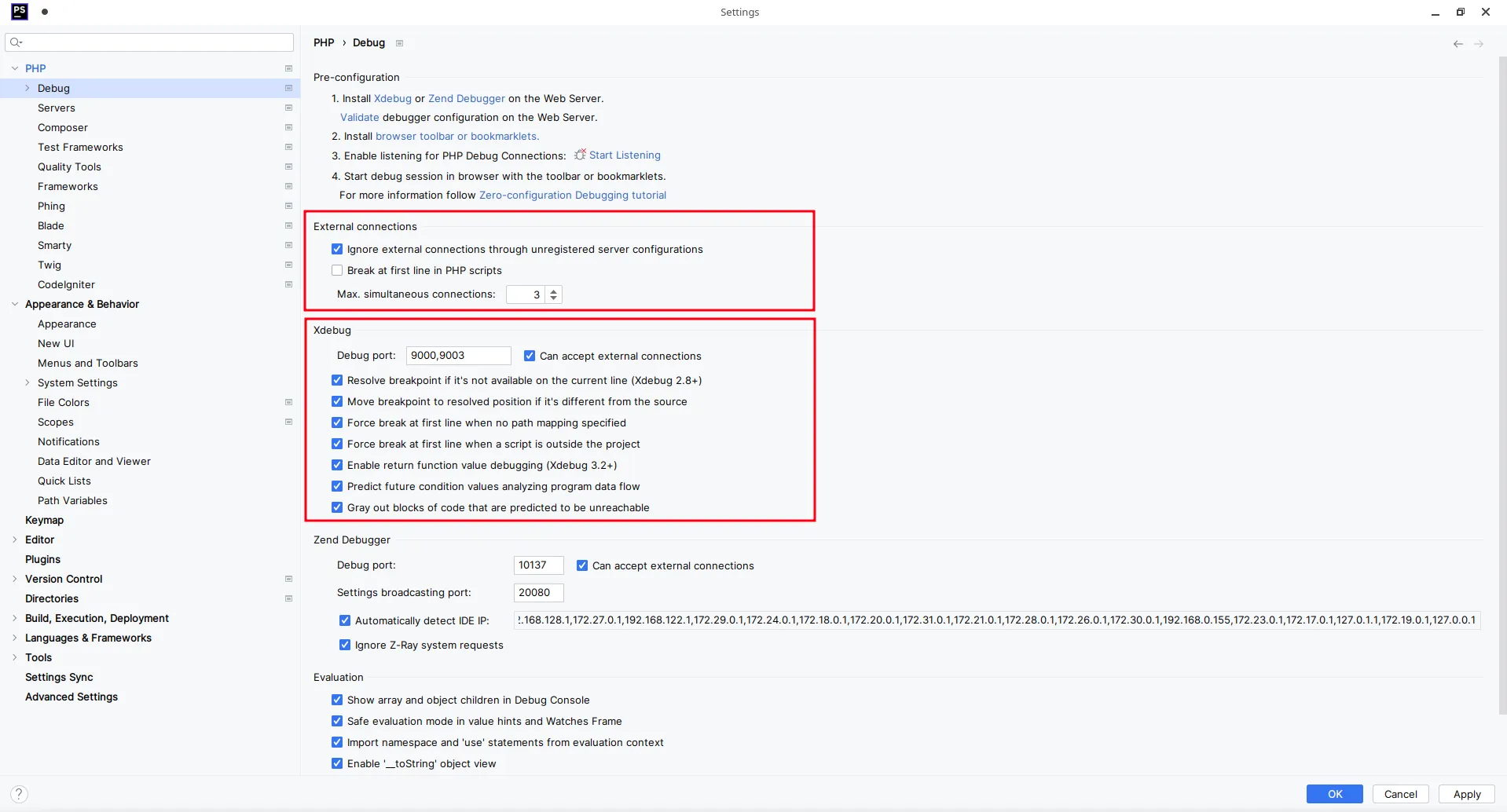Click the PhpStorm logo icon
This screenshot has width=1507, height=812.
point(20,12)
